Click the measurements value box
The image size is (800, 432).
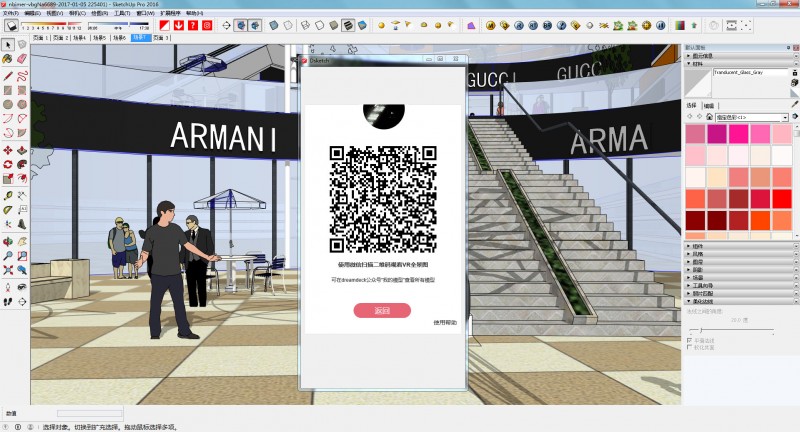coord(90,413)
